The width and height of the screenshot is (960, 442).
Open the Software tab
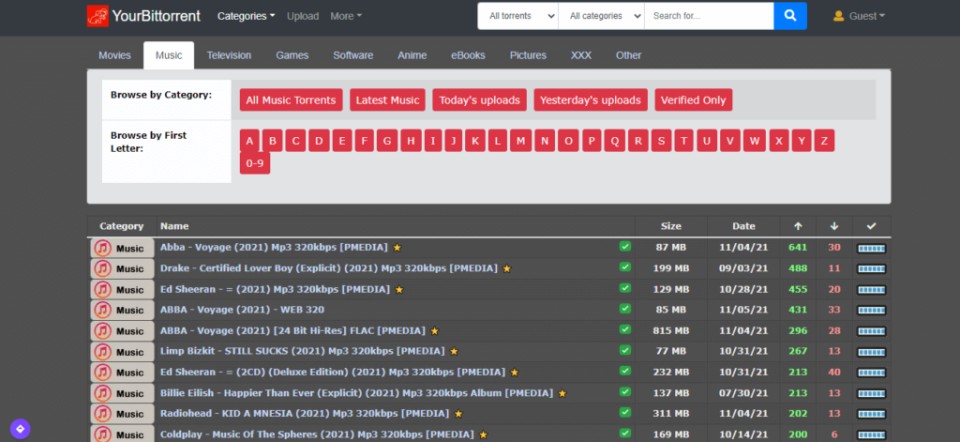pyautogui.click(x=353, y=55)
